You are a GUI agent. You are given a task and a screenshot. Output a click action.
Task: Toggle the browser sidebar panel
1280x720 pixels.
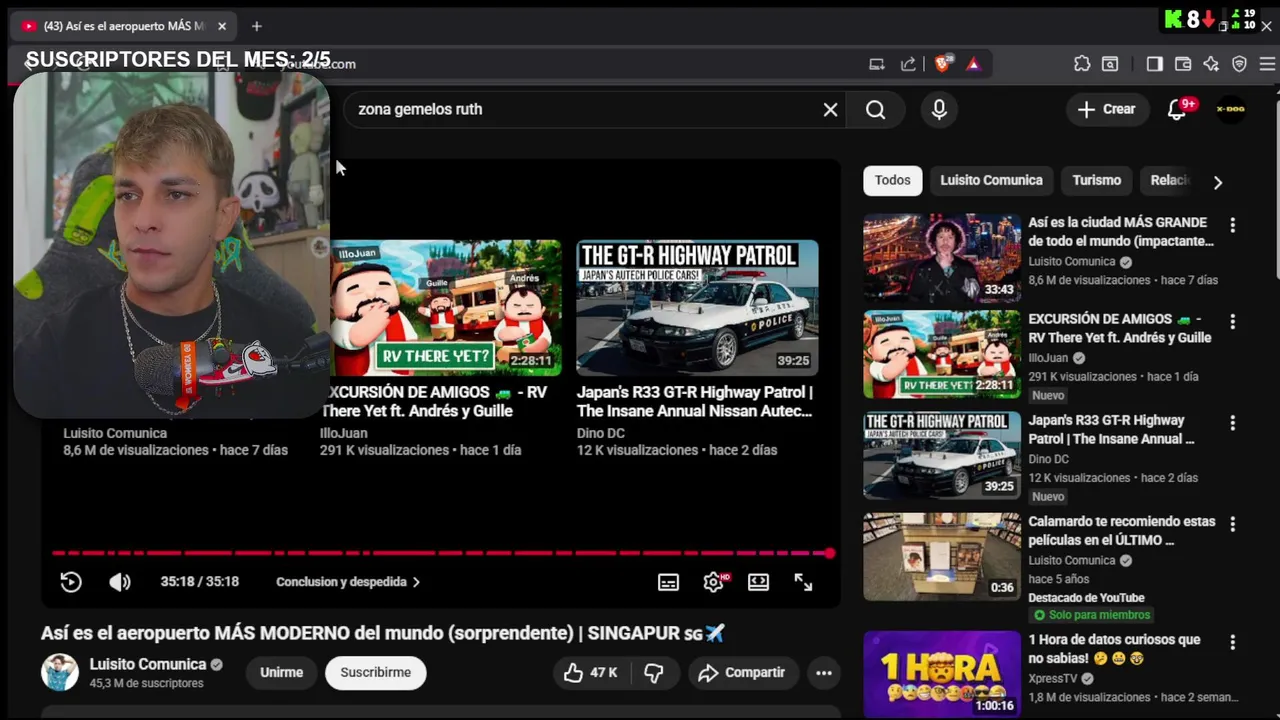[1154, 64]
